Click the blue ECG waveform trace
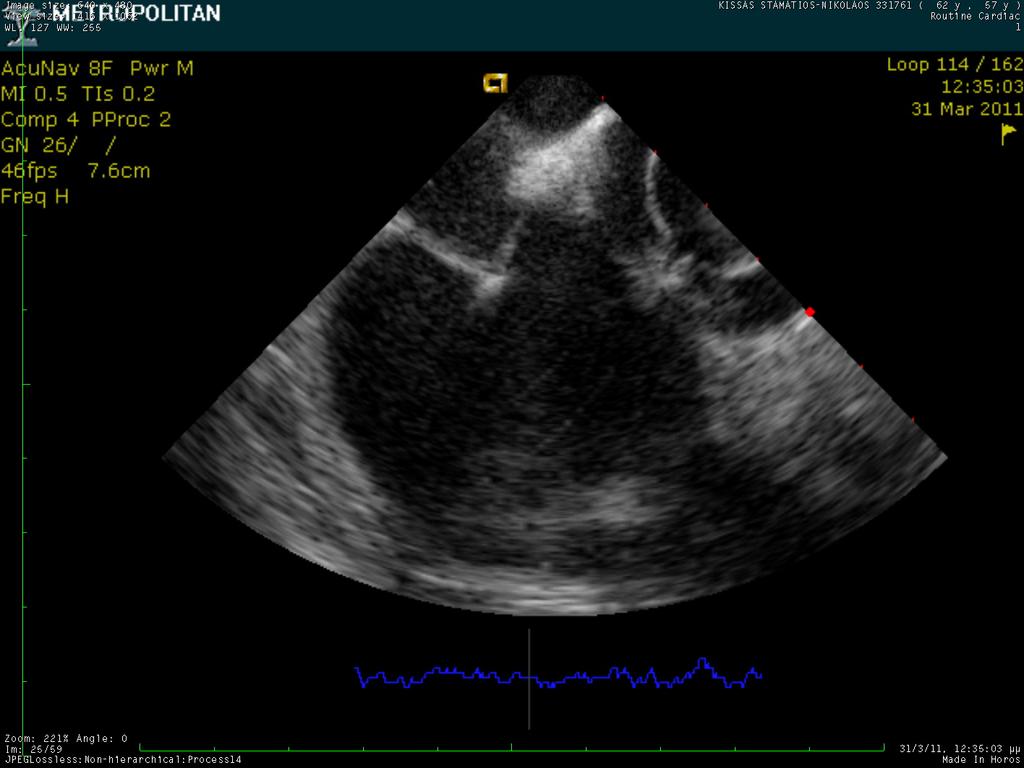This screenshot has width=1024, height=768. point(558,674)
